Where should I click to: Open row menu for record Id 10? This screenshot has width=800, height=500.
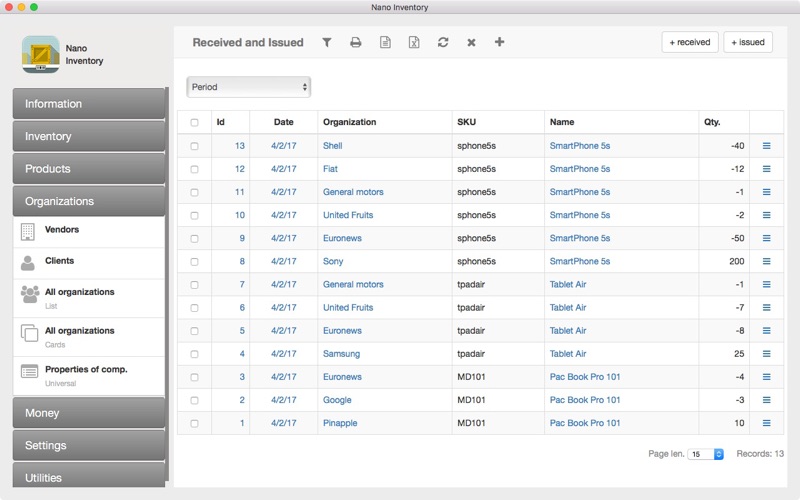[x=766, y=215]
